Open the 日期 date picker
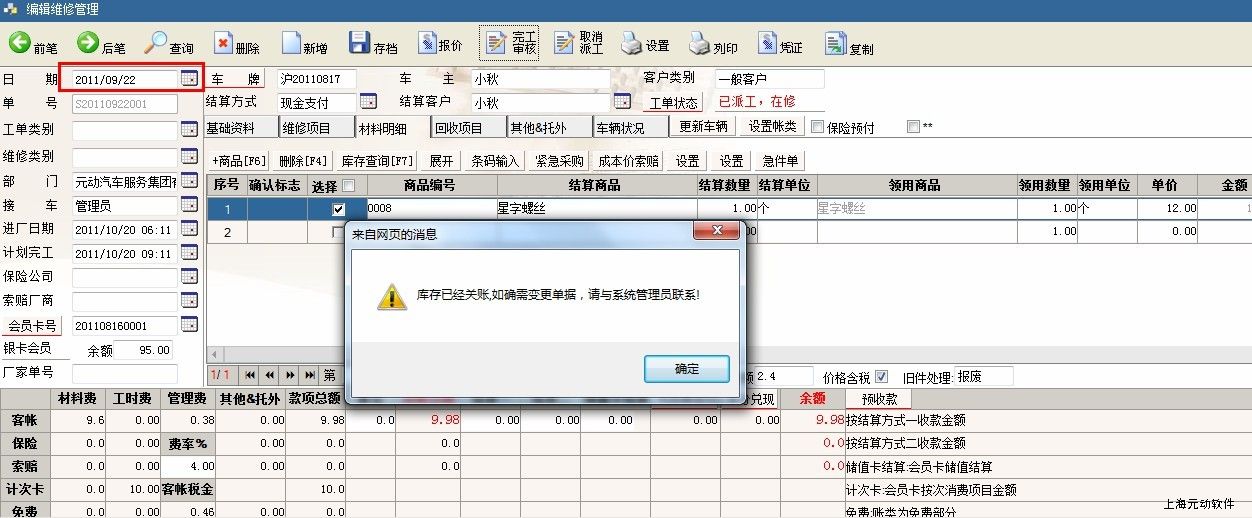This screenshot has height=518, width=1252. (189, 78)
